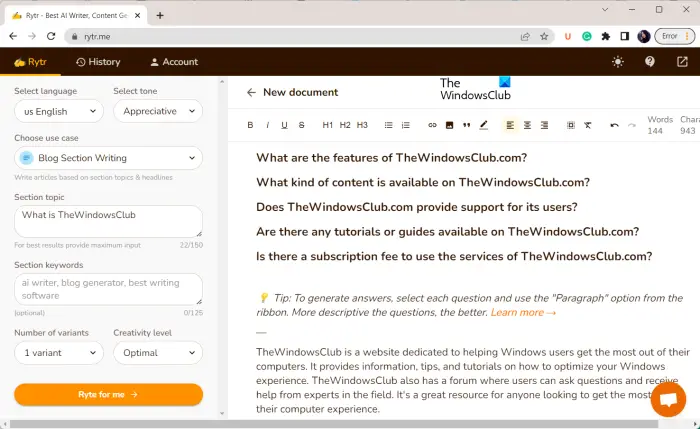Click heading 'Is there a subscription fee'
This screenshot has height=429, width=700.
pos(454,256)
